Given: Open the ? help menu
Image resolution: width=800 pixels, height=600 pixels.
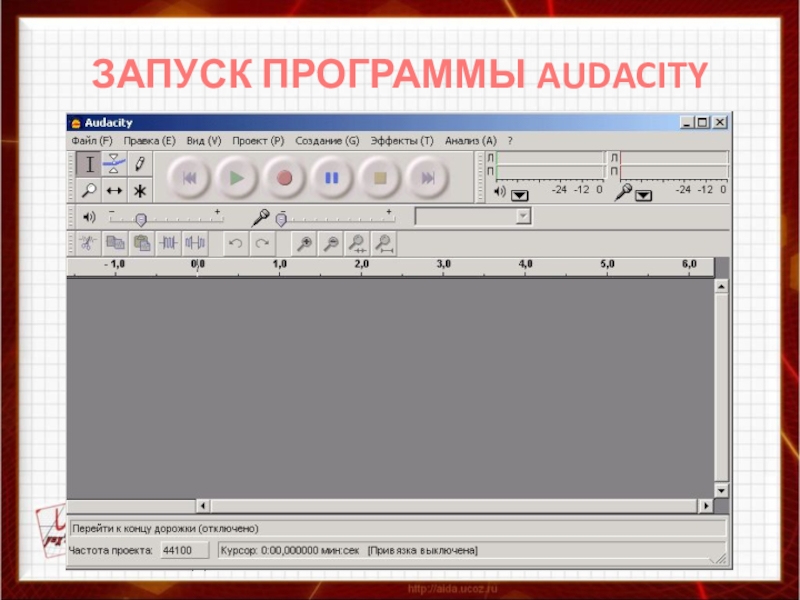Looking at the screenshot, I should 510,141.
